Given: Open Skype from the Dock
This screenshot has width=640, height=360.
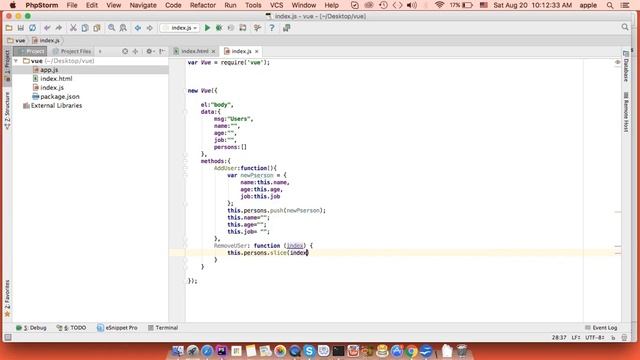Looking at the screenshot, I should (x=309, y=351).
